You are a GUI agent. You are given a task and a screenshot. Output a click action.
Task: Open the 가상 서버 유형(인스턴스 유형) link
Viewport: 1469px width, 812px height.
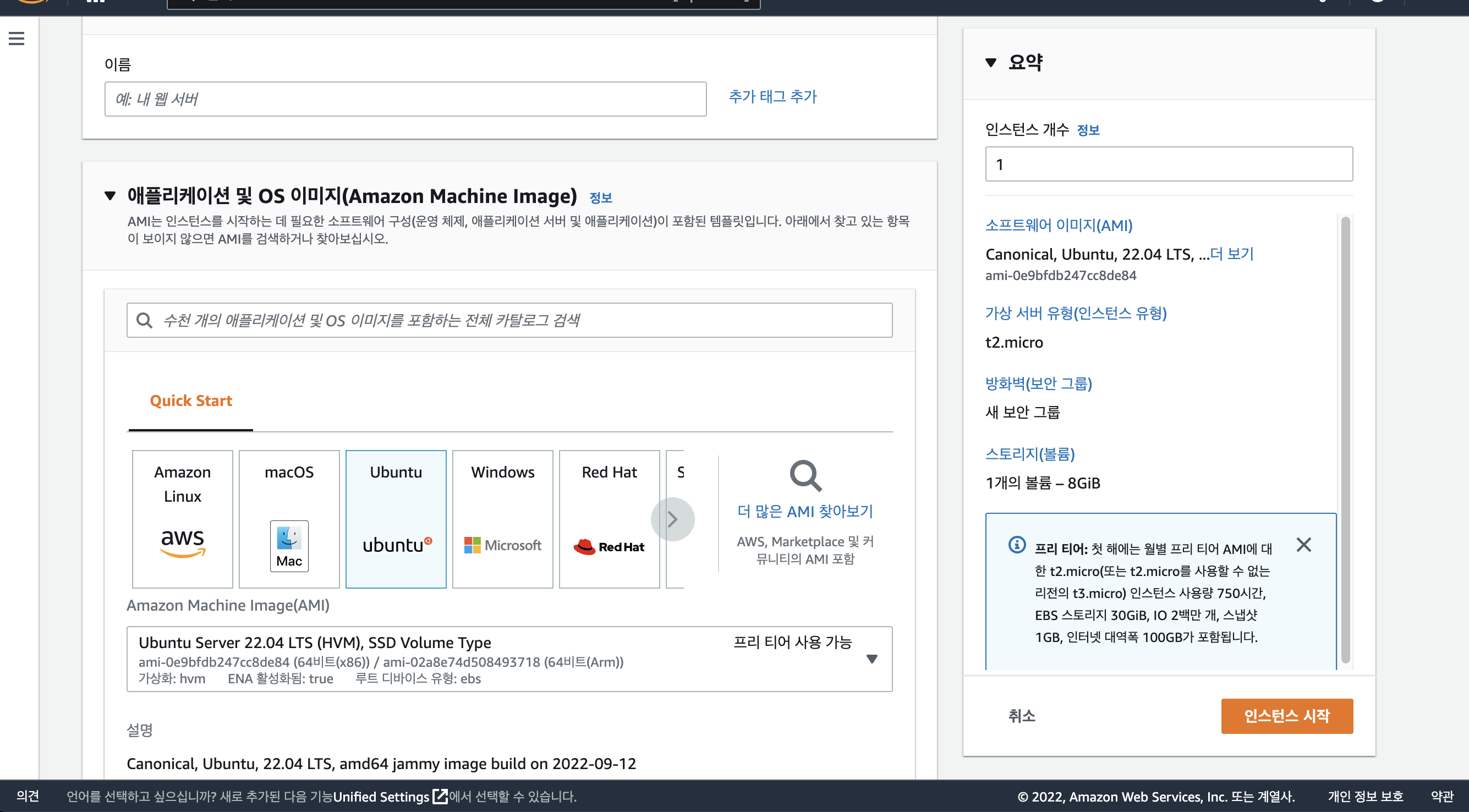coord(1076,313)
